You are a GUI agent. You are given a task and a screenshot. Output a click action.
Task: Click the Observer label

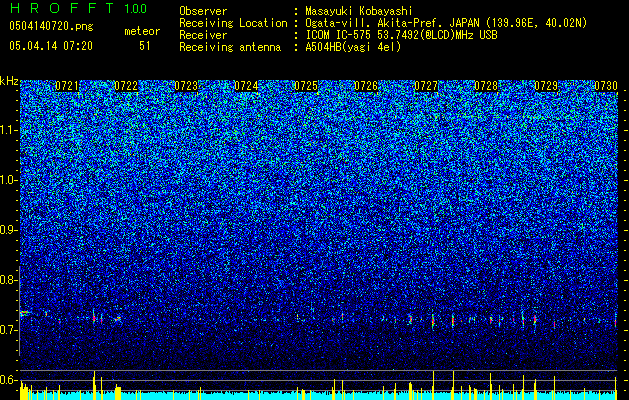[203, 11]
